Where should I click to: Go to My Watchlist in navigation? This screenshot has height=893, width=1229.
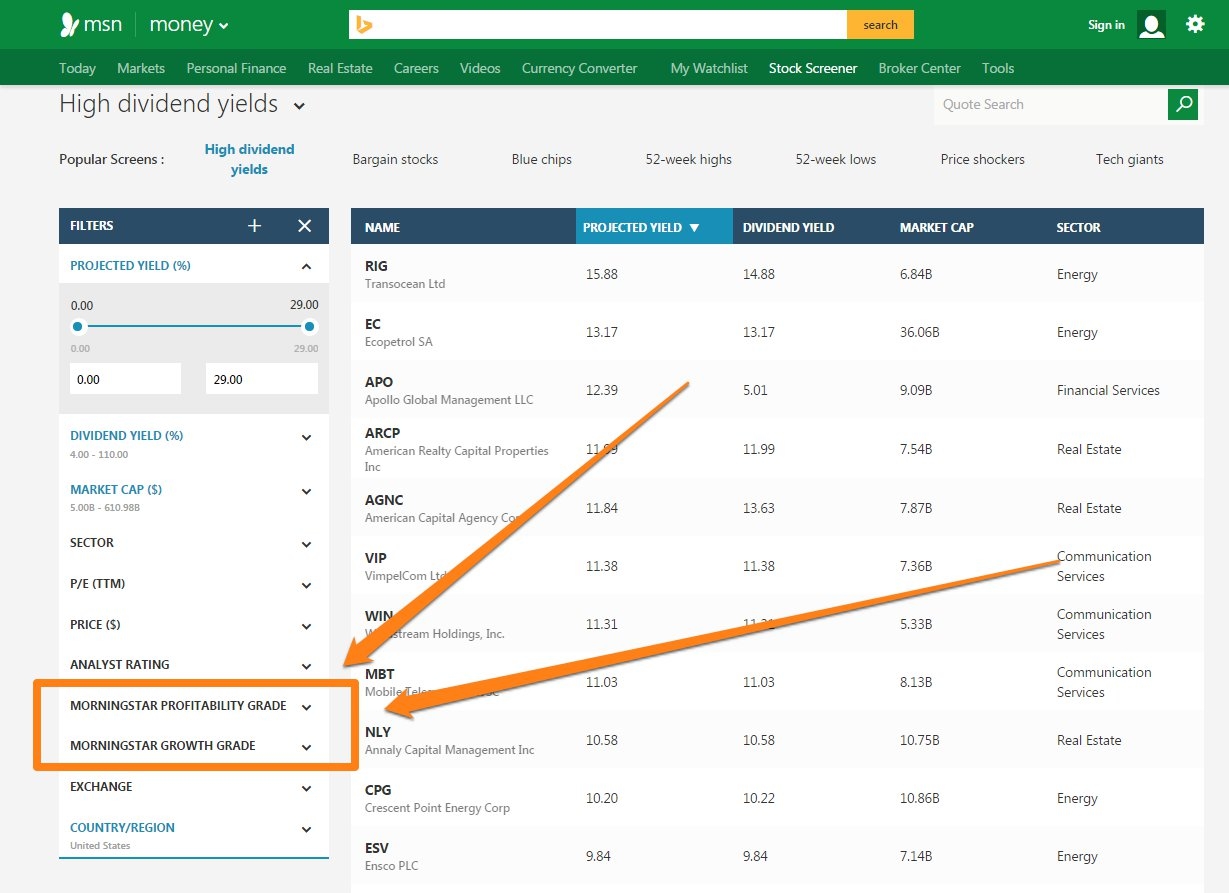coord(709,68)
